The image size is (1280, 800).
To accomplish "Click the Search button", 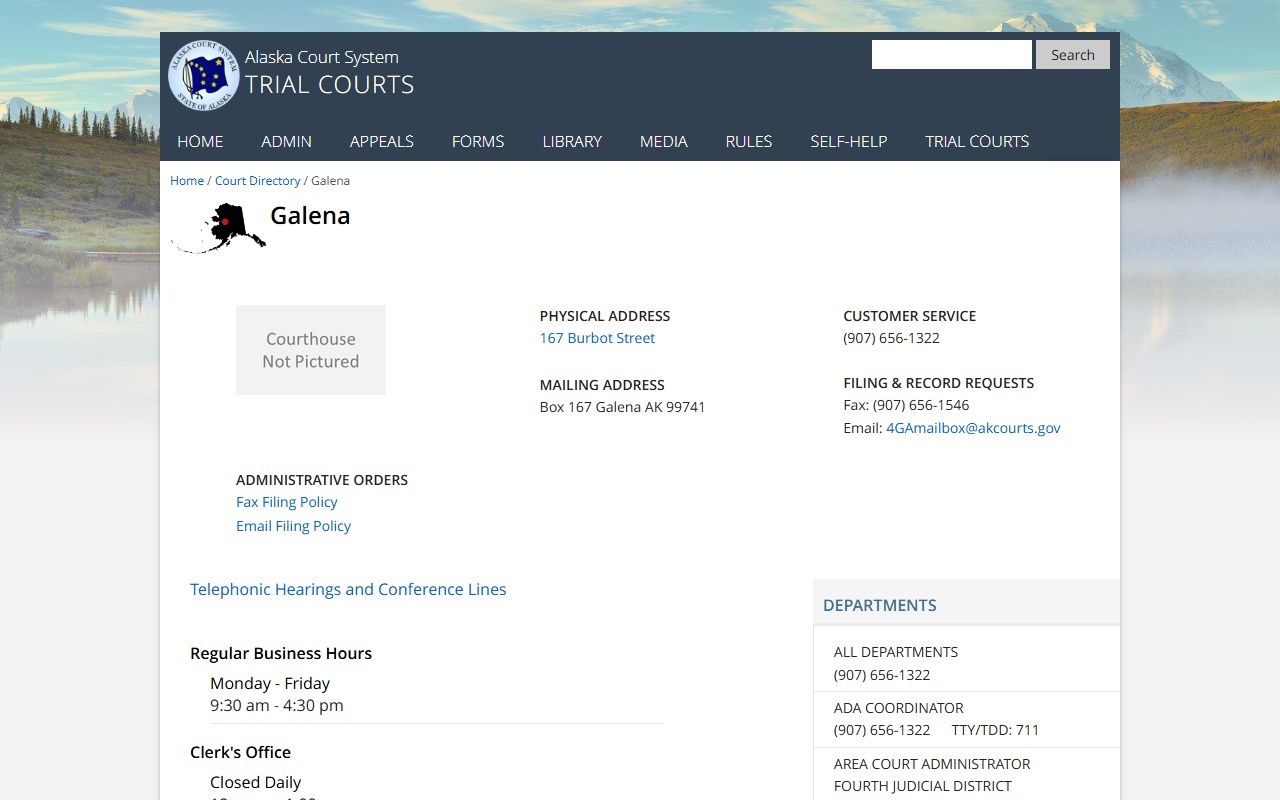I will click(x=1072, y=55).
